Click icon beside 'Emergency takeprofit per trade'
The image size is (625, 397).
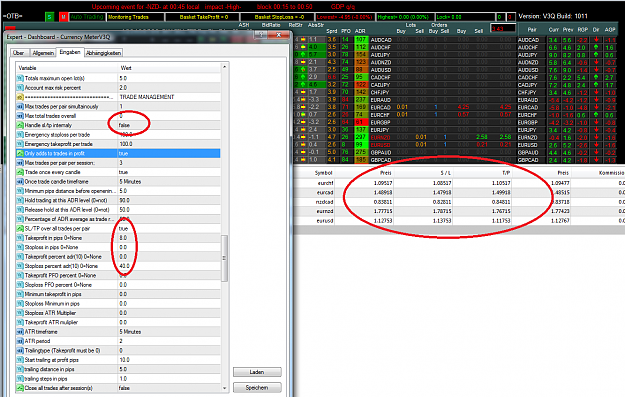pyautogui.click(x=20, y=144)
